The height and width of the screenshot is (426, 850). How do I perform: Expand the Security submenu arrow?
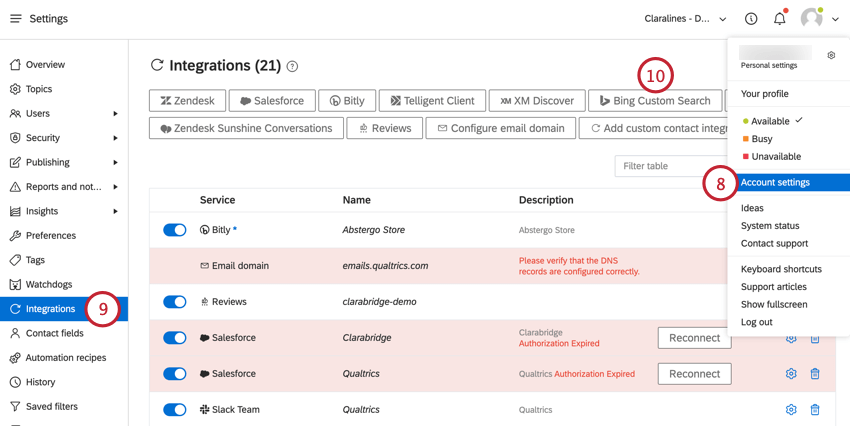pos(115,138)
